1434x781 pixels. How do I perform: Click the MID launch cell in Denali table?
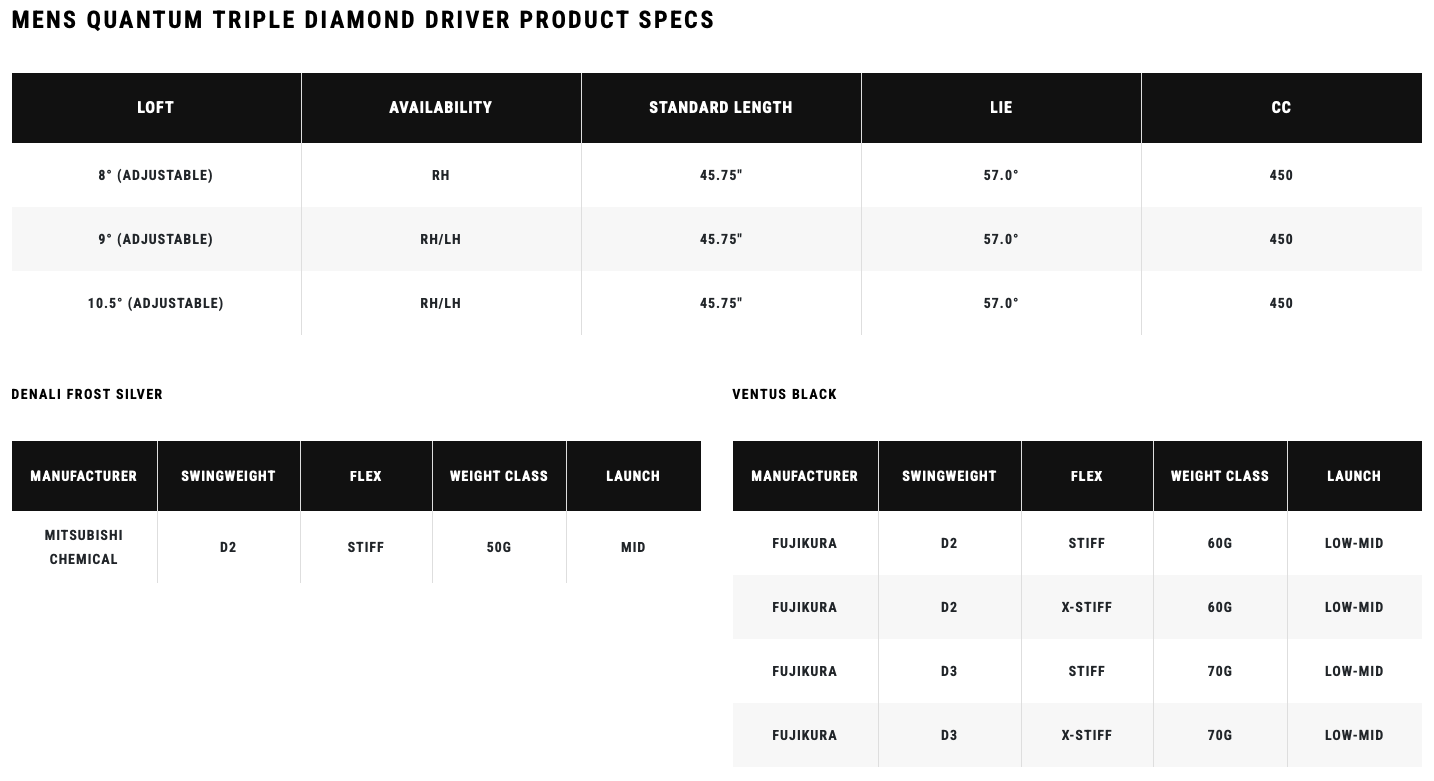pos(633,547)
